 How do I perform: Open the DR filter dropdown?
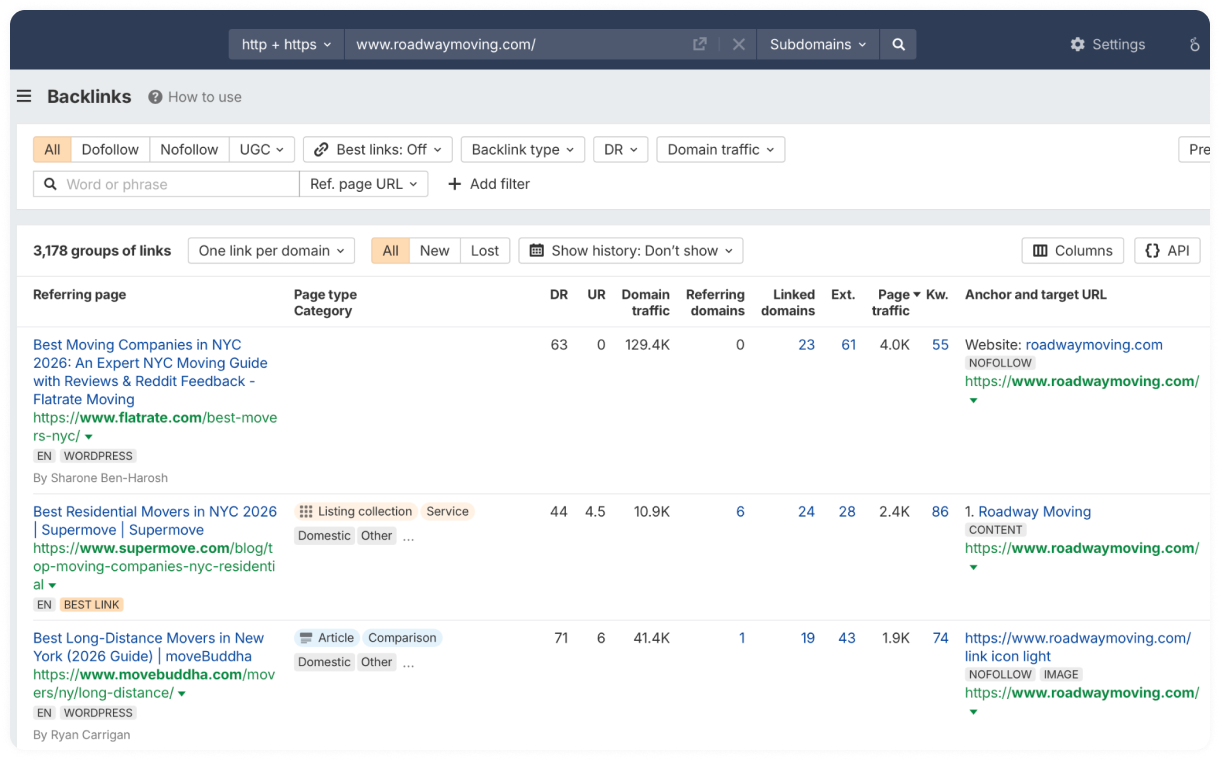tap(621, 149)
